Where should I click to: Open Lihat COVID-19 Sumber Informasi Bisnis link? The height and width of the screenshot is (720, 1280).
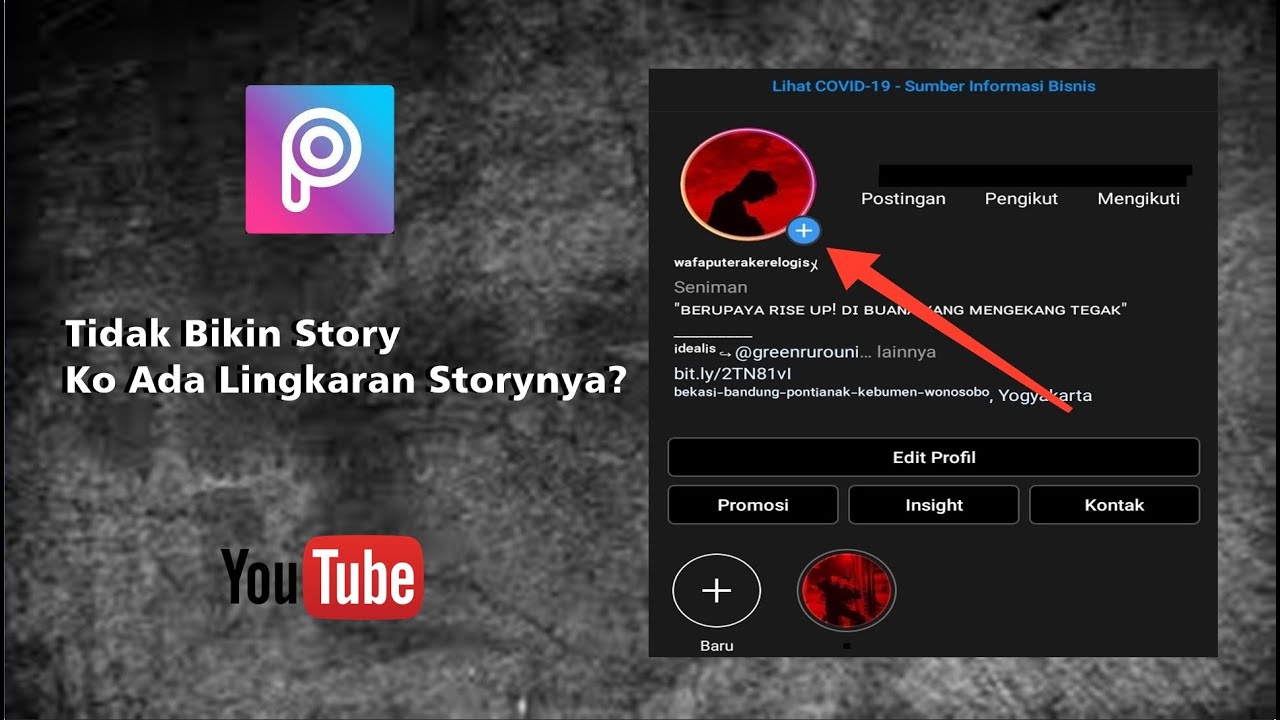point(933,86)
